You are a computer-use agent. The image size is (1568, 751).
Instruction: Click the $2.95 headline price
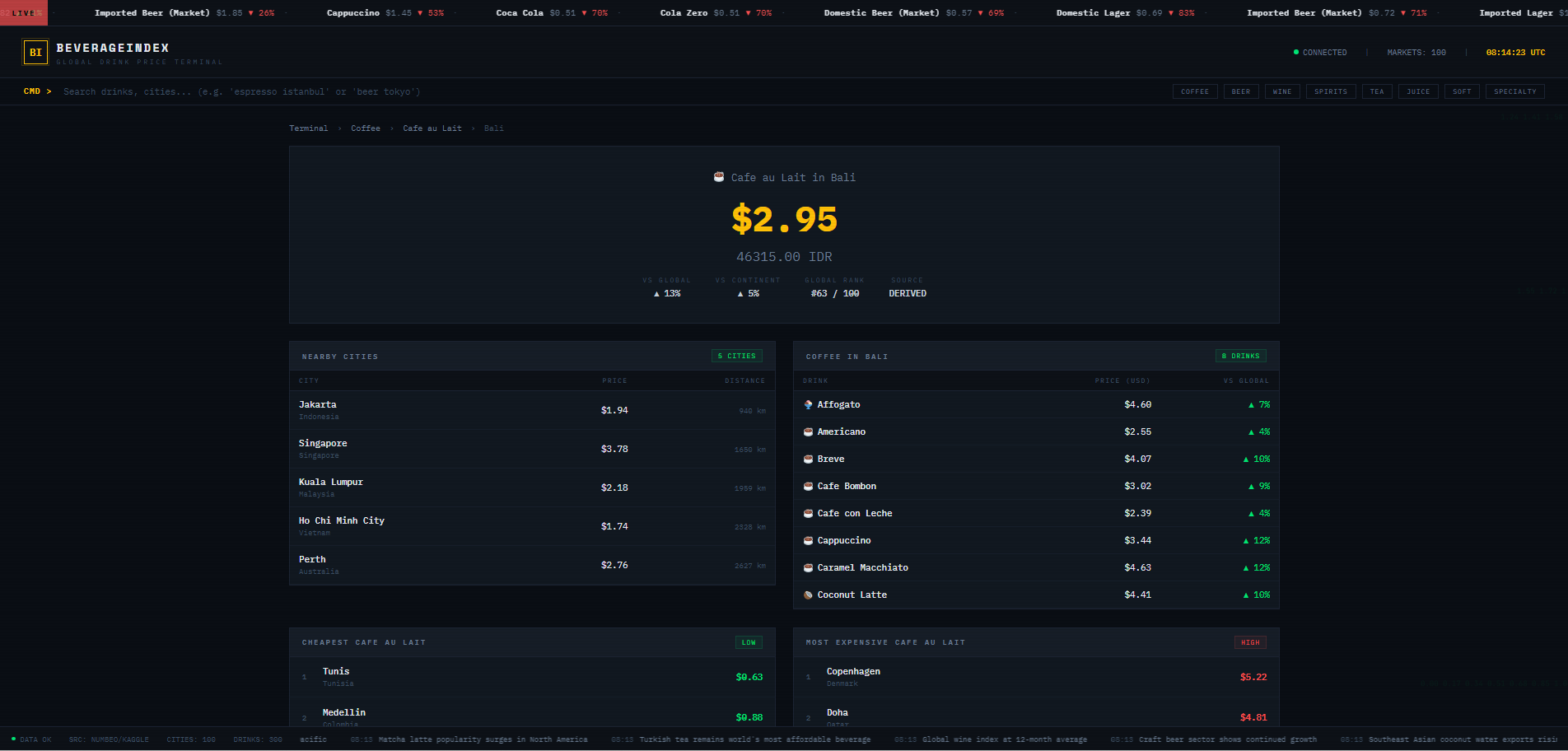[784, 219]
